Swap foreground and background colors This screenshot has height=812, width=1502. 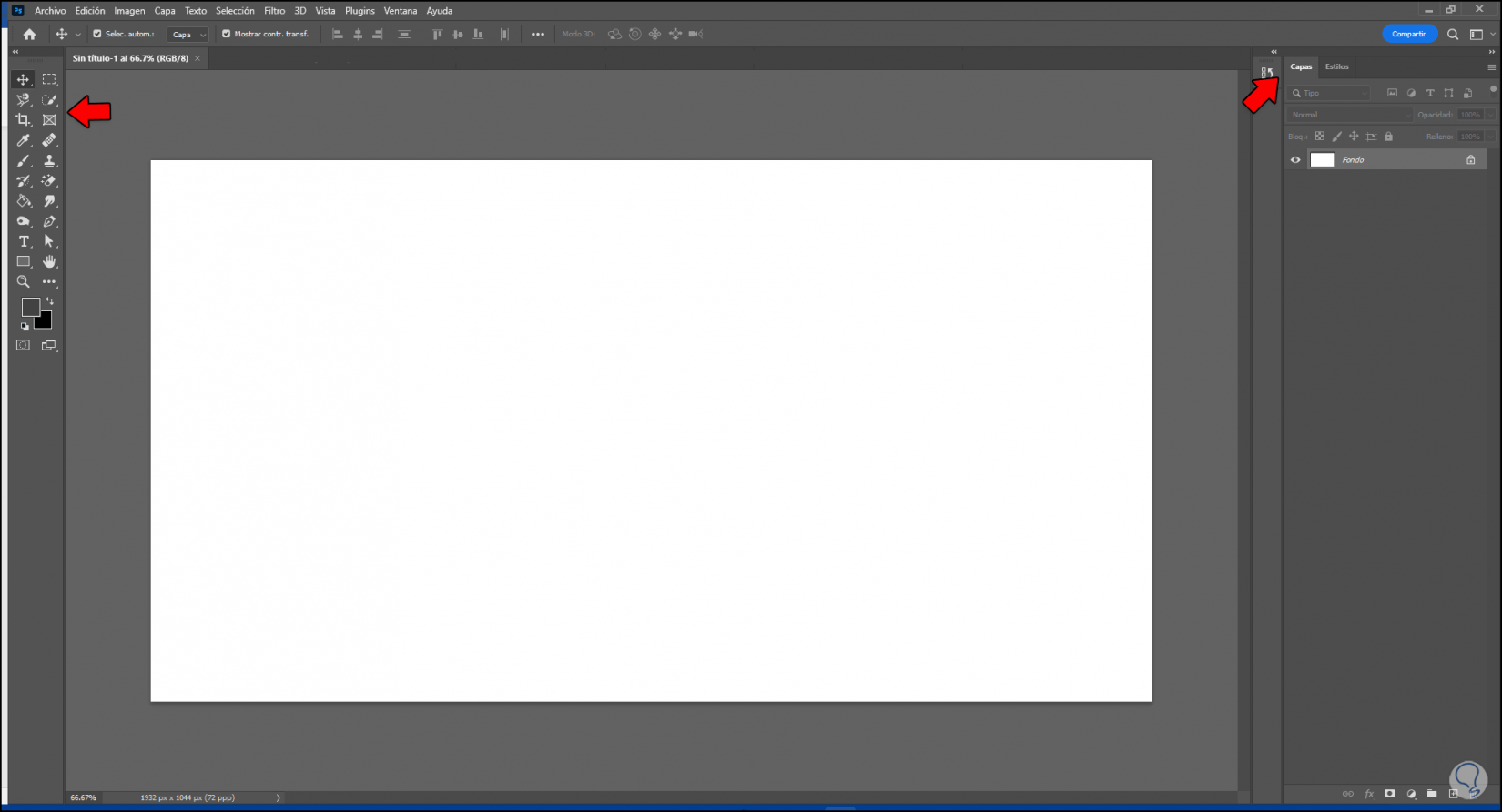click(50, 300)
